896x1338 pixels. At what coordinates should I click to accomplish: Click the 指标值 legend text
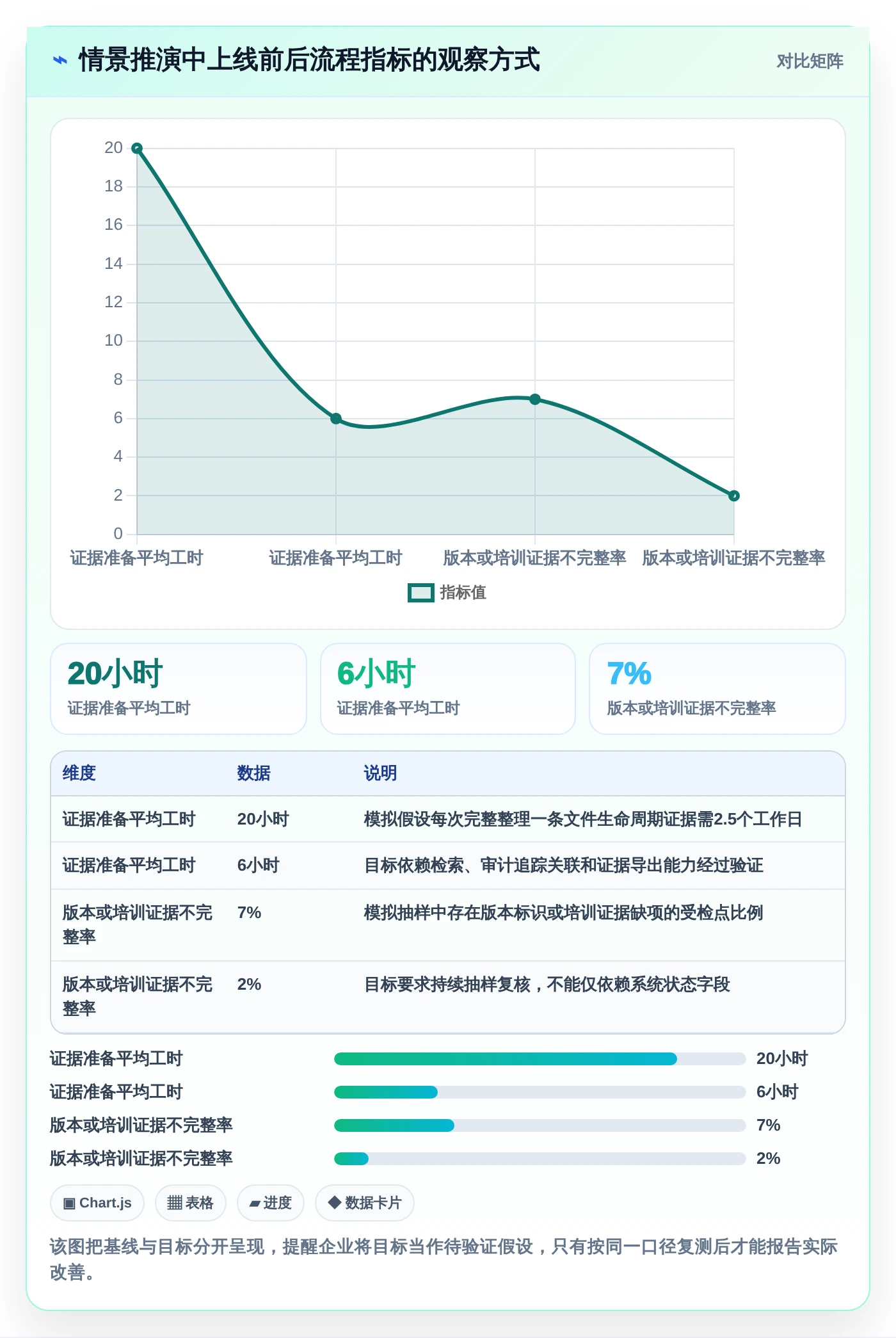pyautogui.click(x=463, y=593)
